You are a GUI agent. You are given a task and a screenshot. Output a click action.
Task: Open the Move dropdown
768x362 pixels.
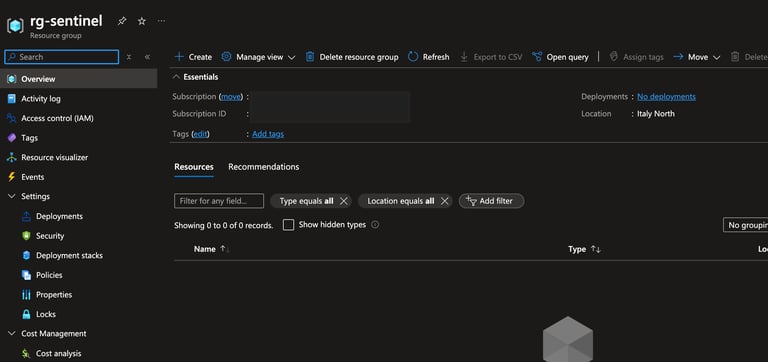pyautogui.click(x=696, y=57)
